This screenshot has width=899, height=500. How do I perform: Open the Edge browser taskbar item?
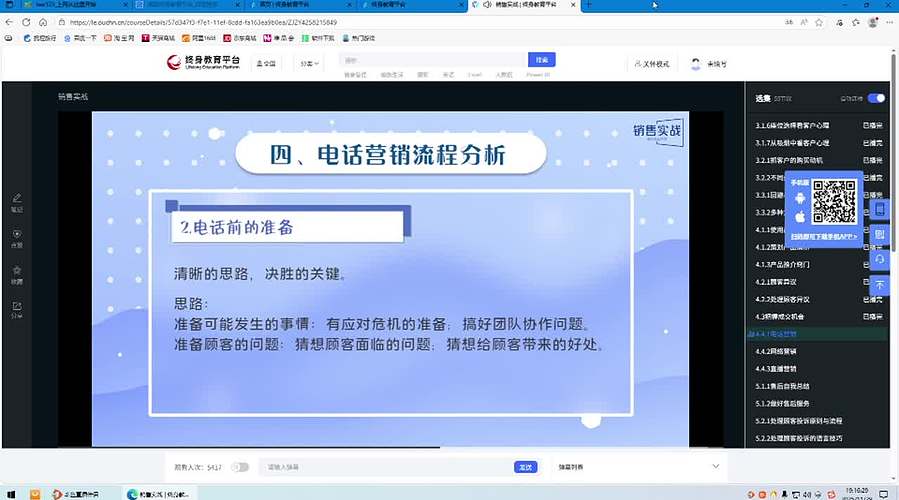(x=158, y=494)
